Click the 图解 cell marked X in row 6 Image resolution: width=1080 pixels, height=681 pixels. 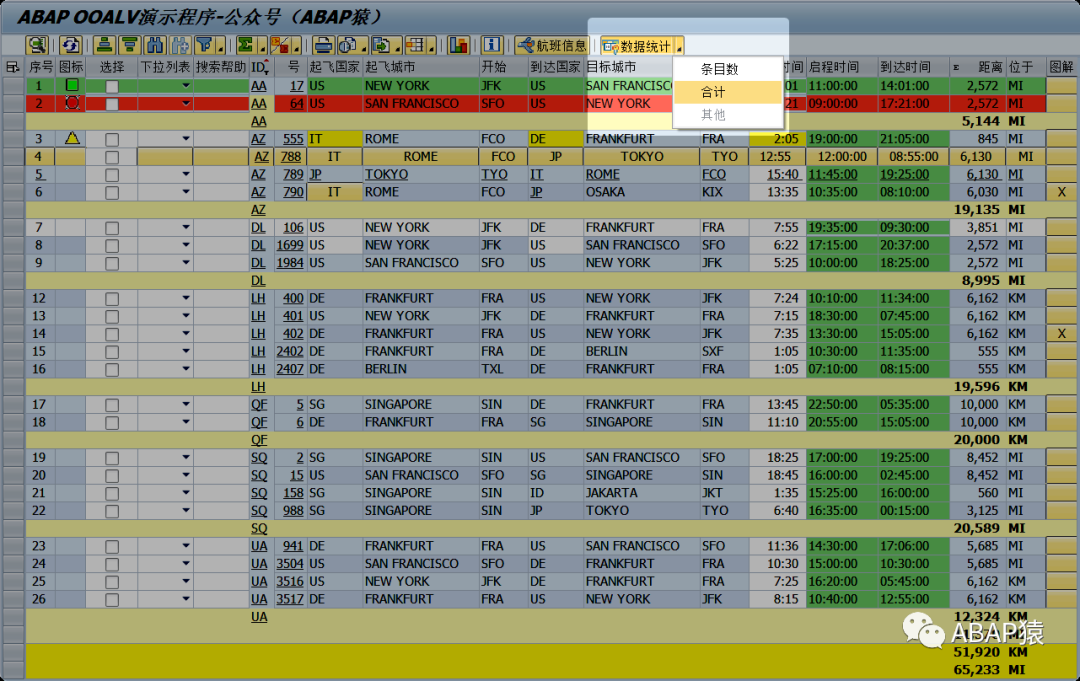[x=1061, y=192]
